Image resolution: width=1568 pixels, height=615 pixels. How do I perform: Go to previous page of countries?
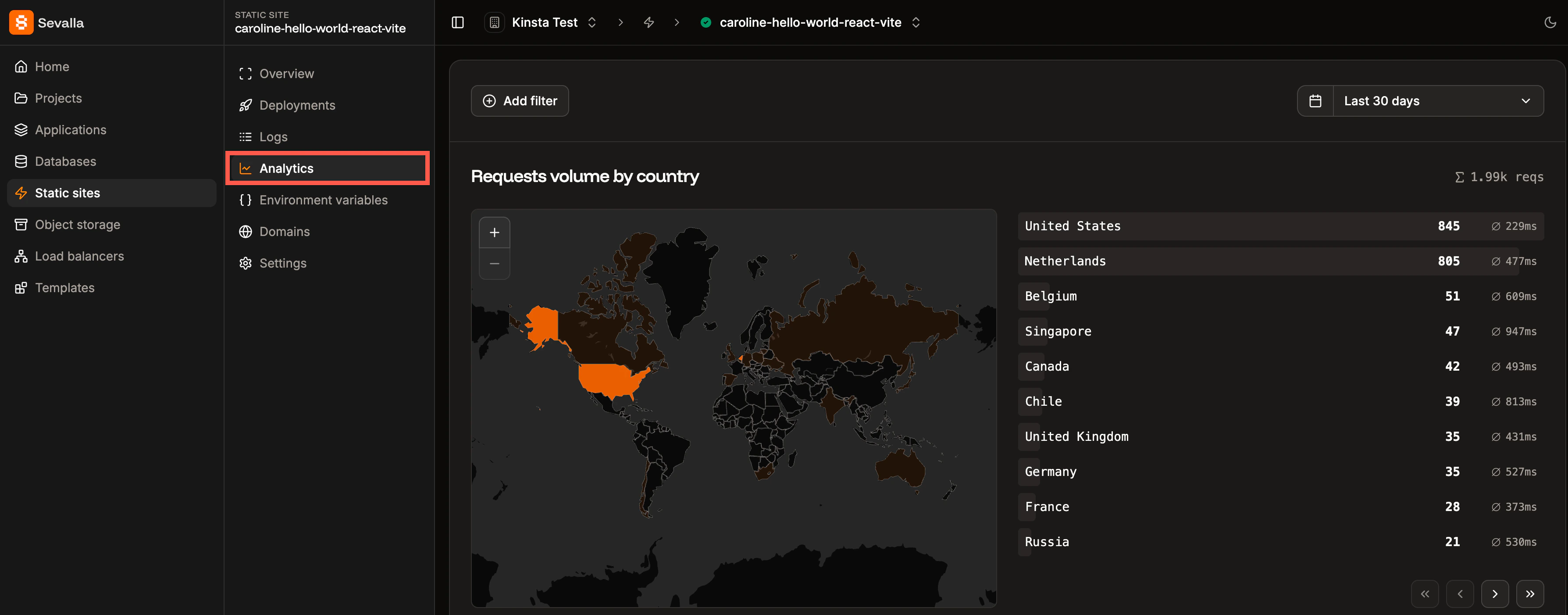[x=1460, y=594]
